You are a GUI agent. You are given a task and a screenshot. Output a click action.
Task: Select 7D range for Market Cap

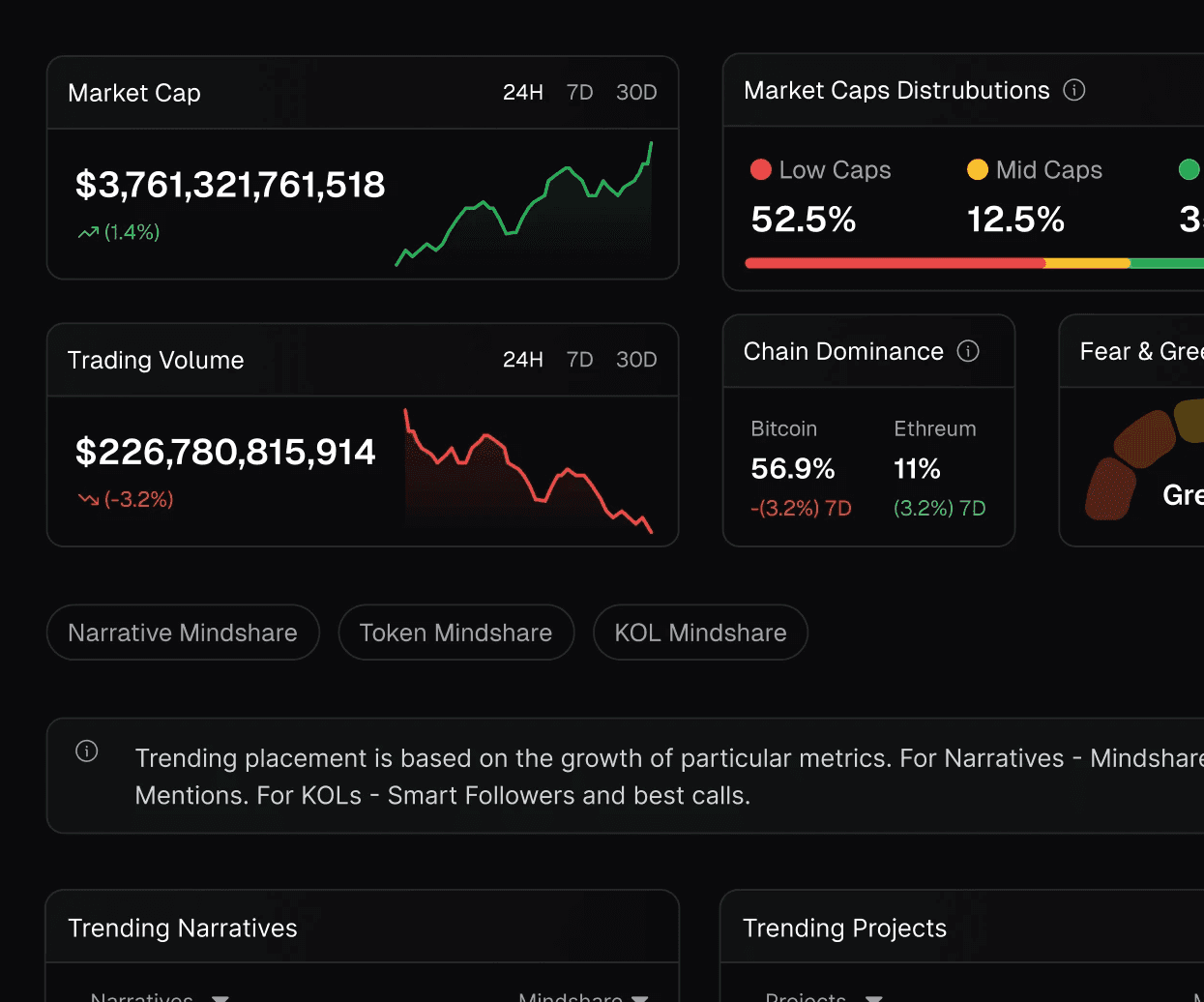(x=580, y=92)
